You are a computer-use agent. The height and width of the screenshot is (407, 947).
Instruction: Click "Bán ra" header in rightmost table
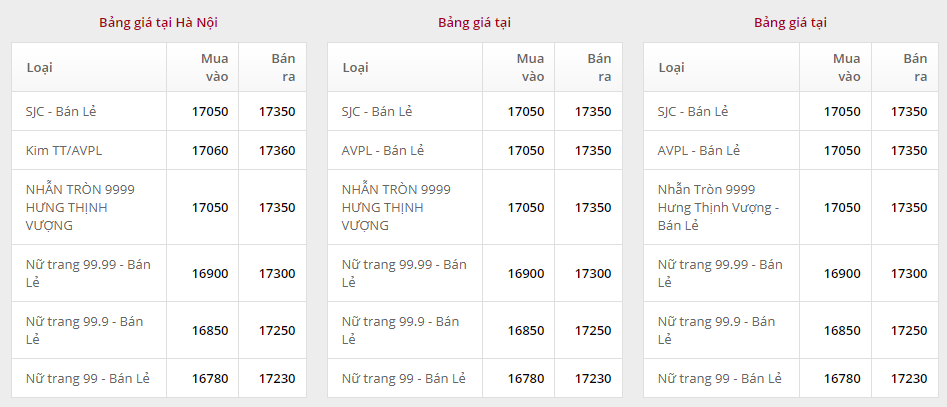pyautogui.click(x=915, y=67)
